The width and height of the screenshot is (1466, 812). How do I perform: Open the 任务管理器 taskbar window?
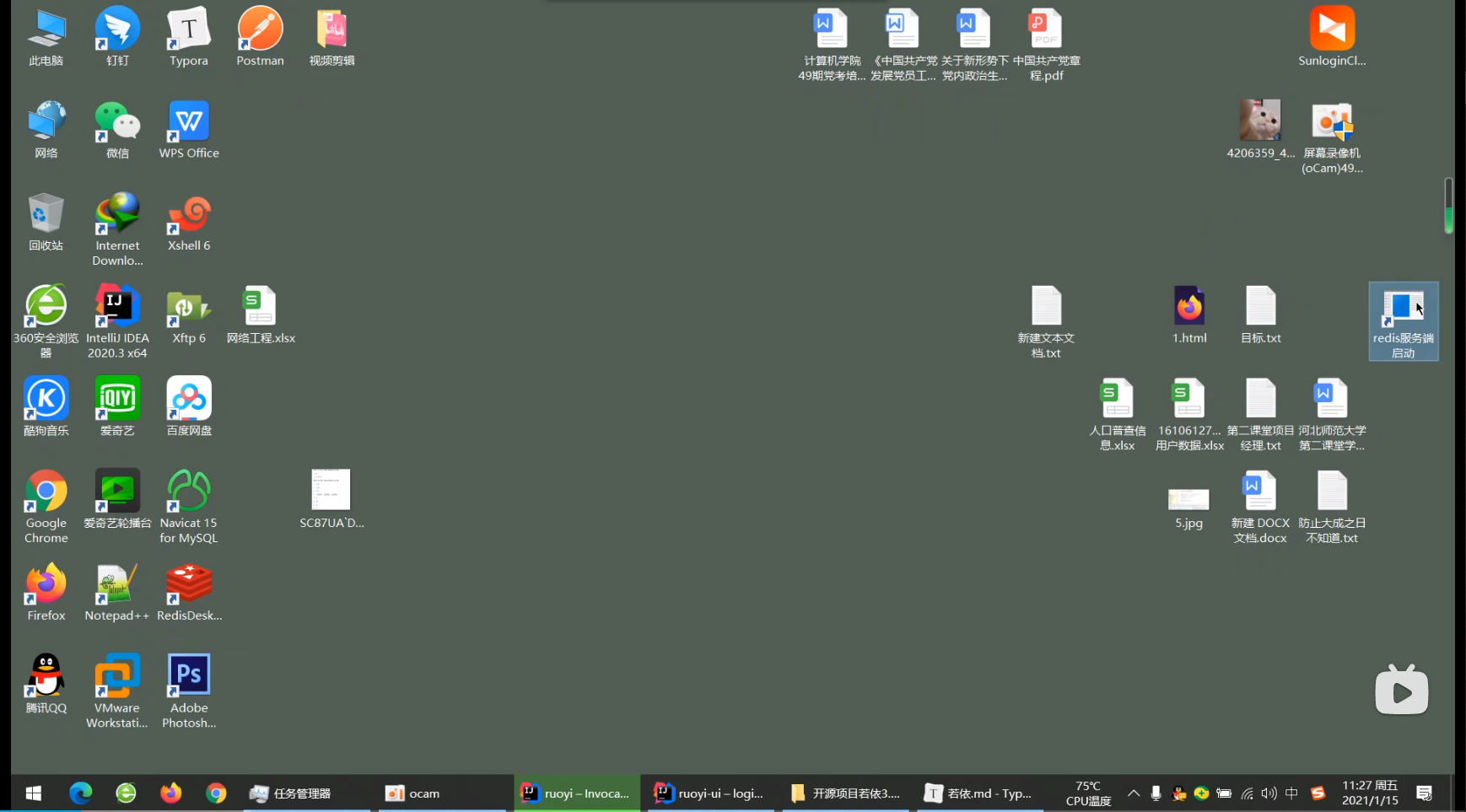(x=306, y=793)
